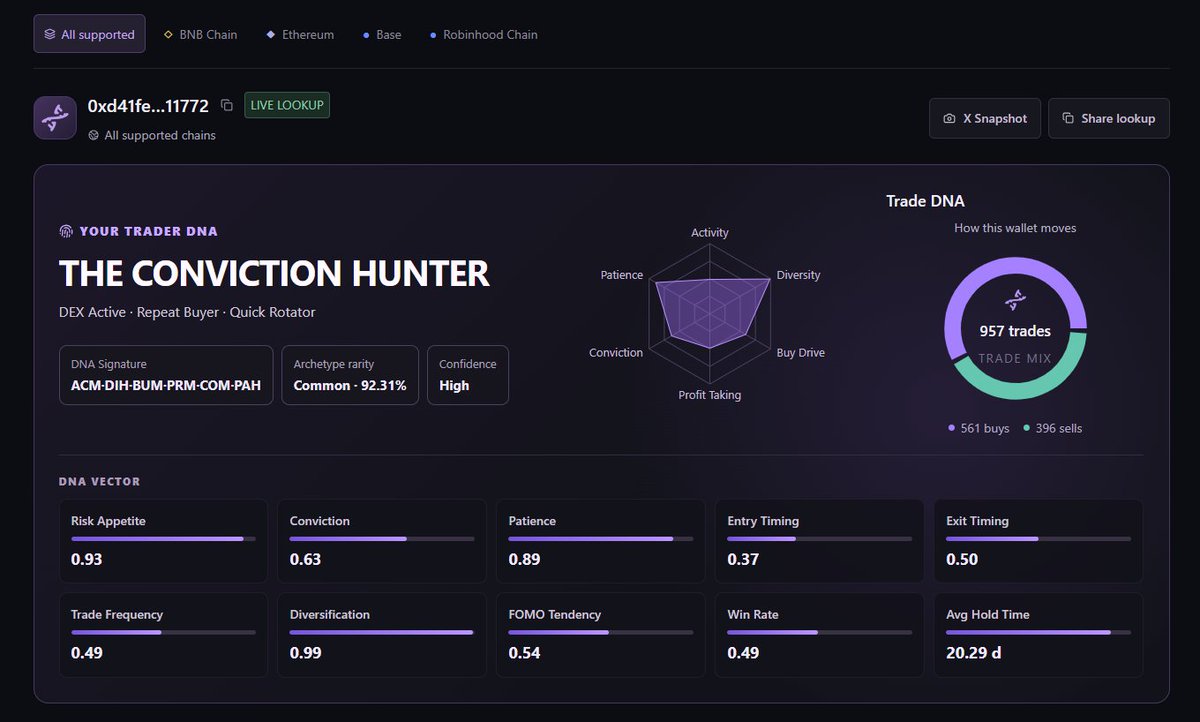Select the All supported chains tab
Image resolution: width=1200 pixels, height=722 pixels.
pos(89,34)
